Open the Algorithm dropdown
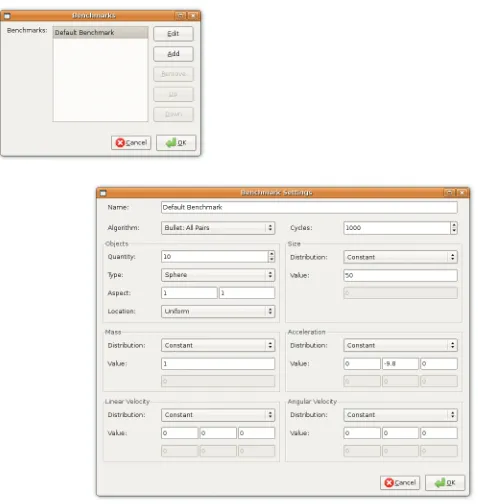This screenshot has height=504, width=478. (218, 228)
